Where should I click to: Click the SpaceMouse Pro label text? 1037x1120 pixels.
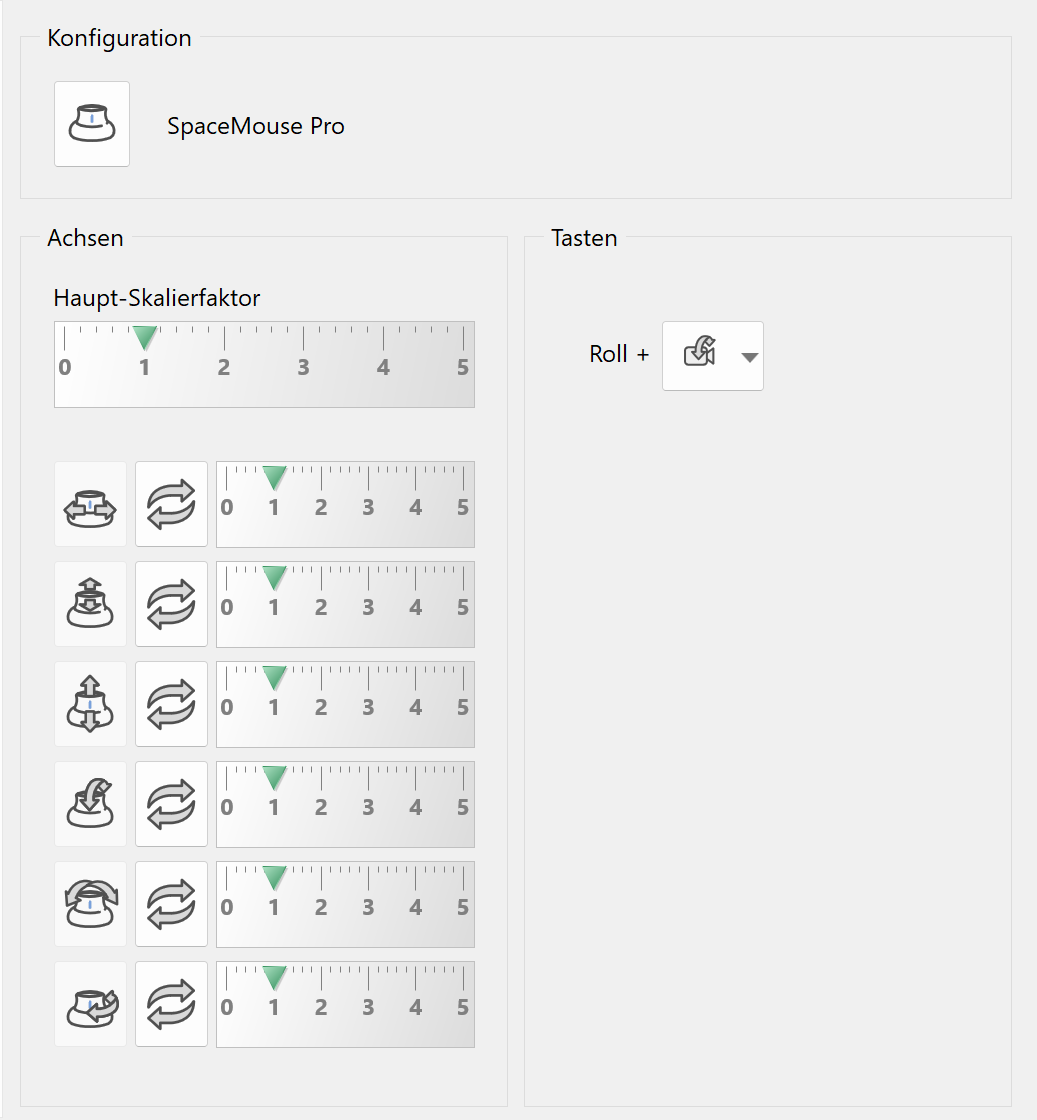[256, 126]
